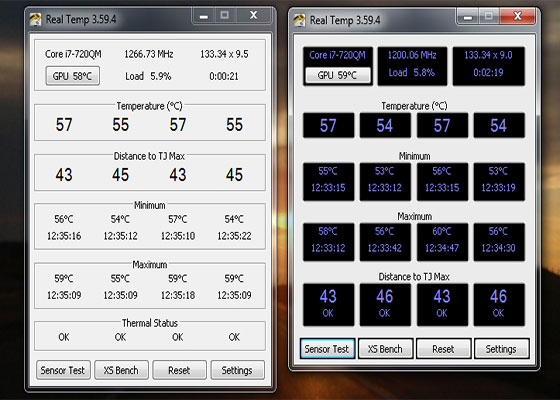Click the Temperature (°C) label in the light-themed window

click(x=149, y=106)
